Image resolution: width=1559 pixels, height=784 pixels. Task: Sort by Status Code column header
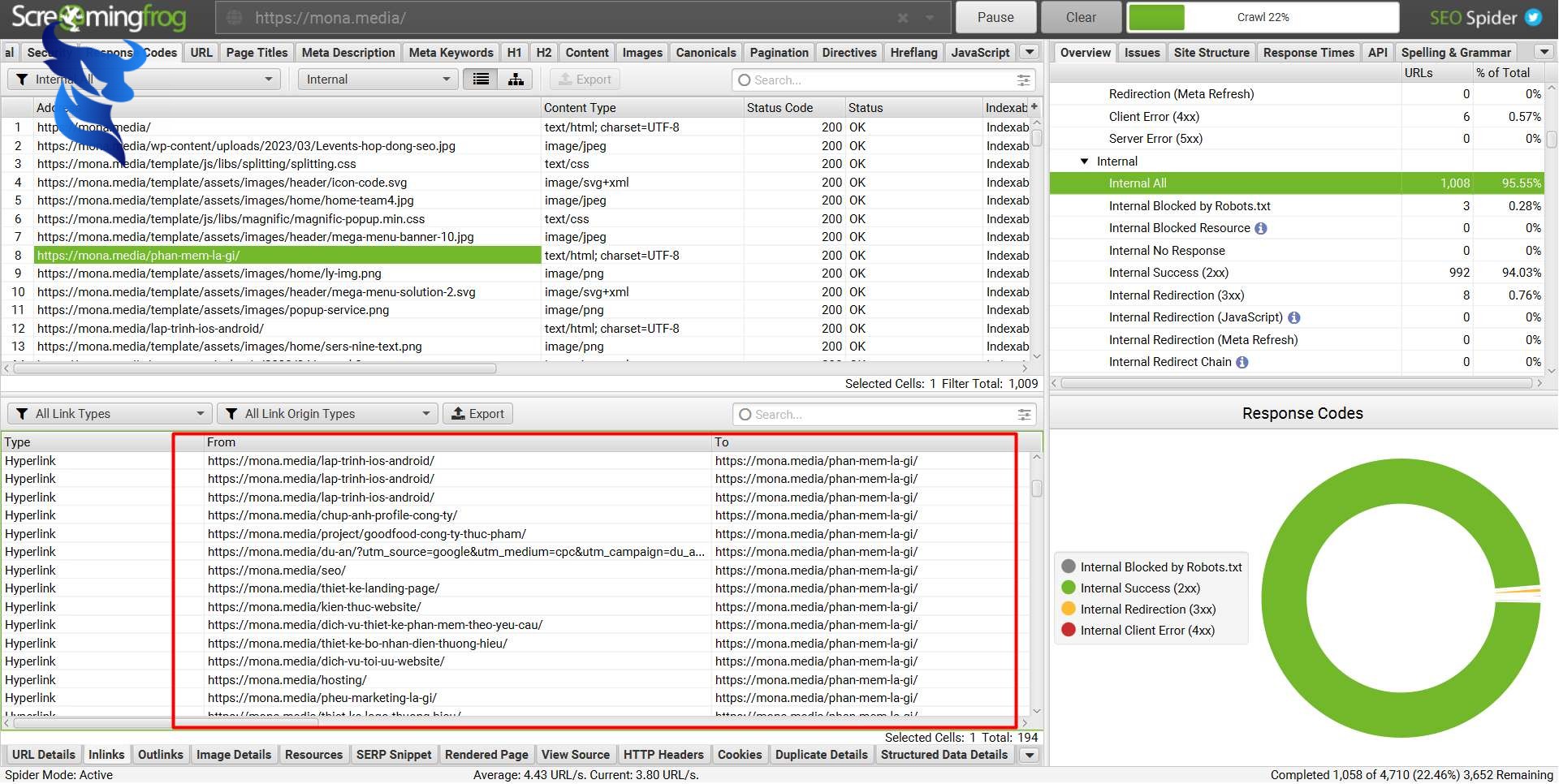(x=793, y=107)
